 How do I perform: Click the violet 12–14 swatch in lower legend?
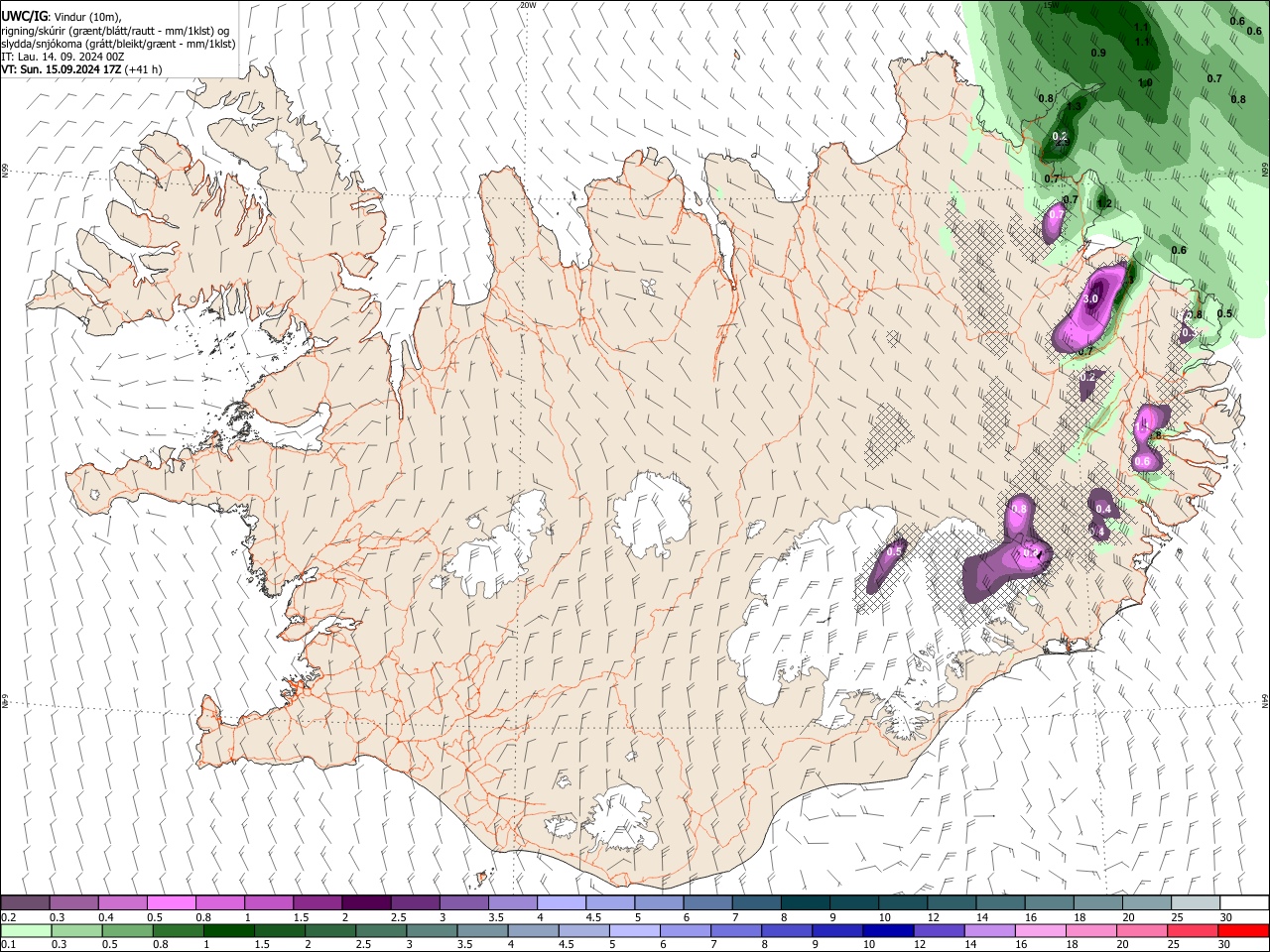(x=938, y=930)
